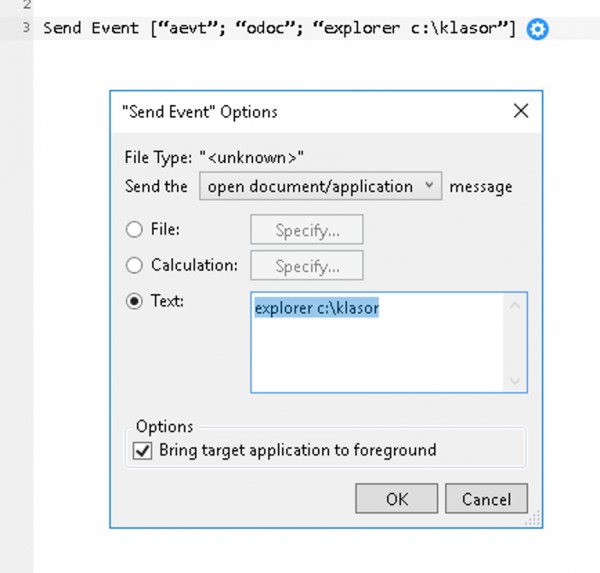Toggle Bring target application to foreground
The image size is (600, 573).
pyautogui.click(x=142, y=451)
